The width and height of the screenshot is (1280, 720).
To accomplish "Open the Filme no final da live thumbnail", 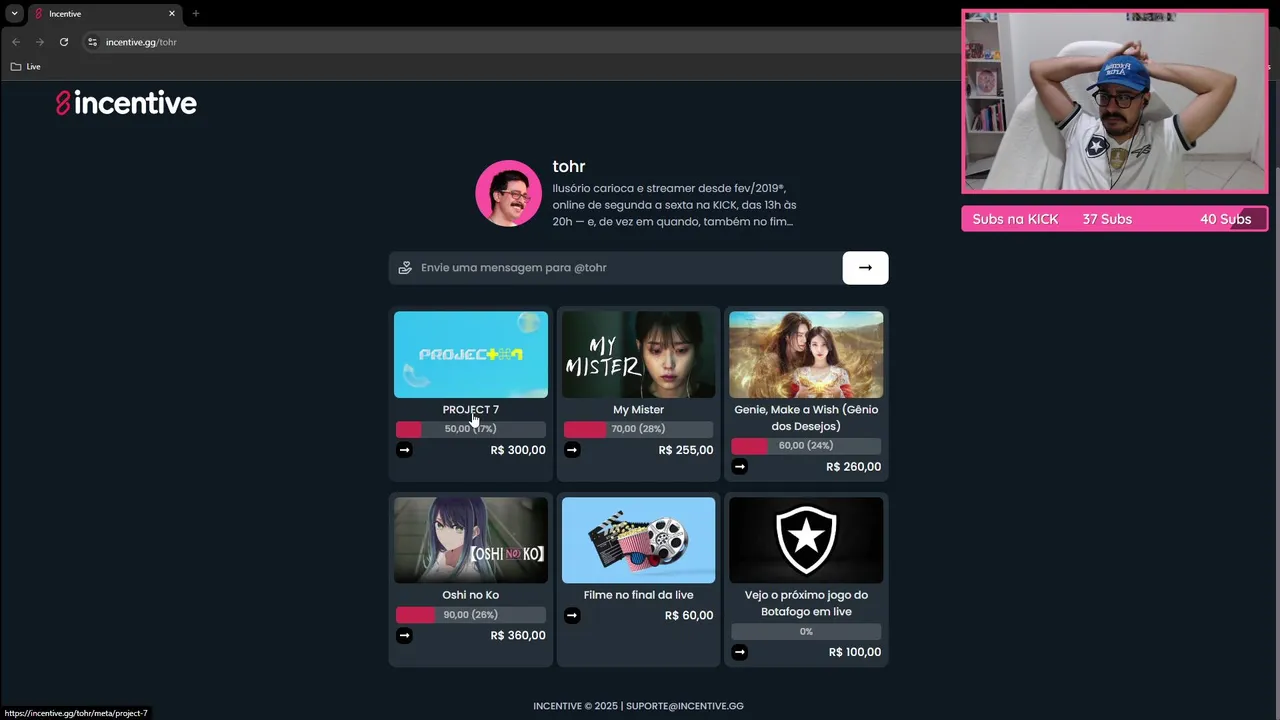I will (x=638, y=540).
